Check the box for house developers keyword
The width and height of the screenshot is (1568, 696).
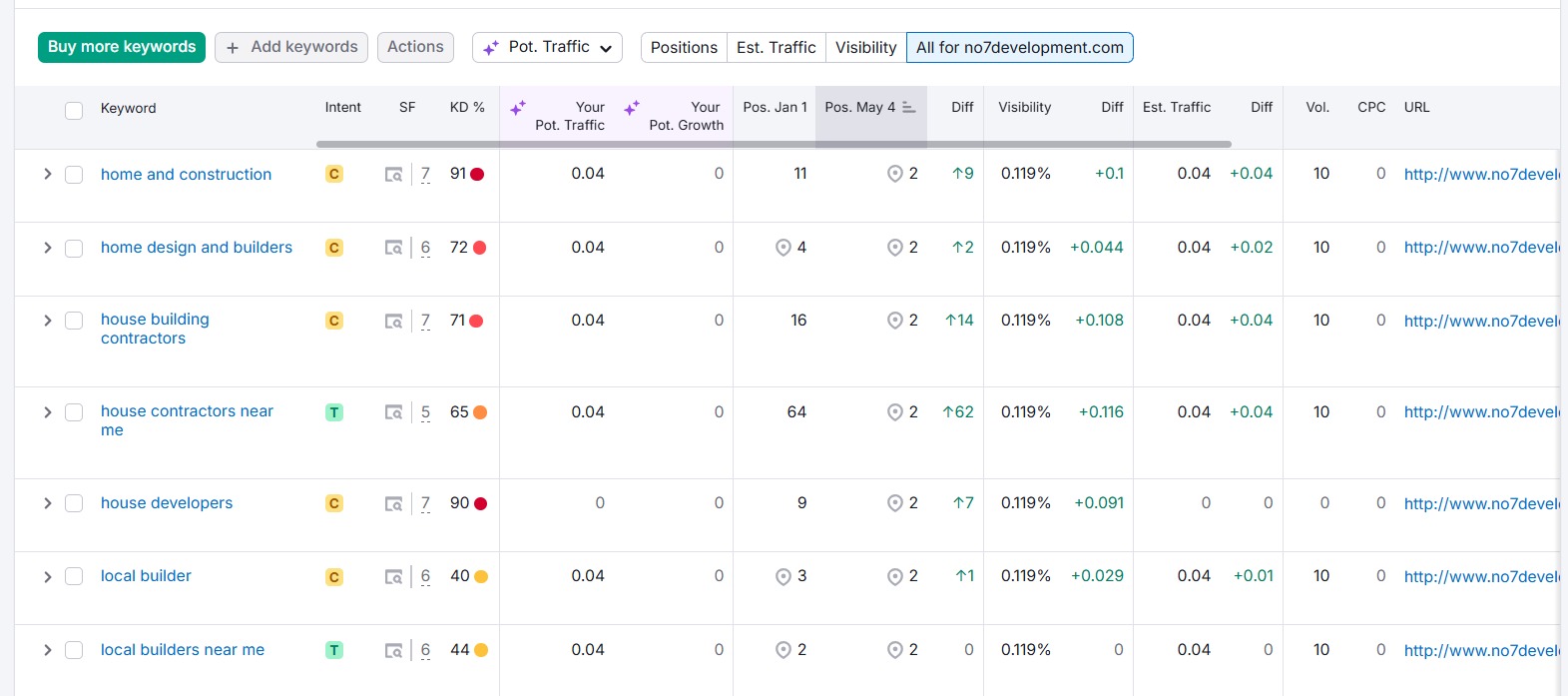[x=74, y=504]
